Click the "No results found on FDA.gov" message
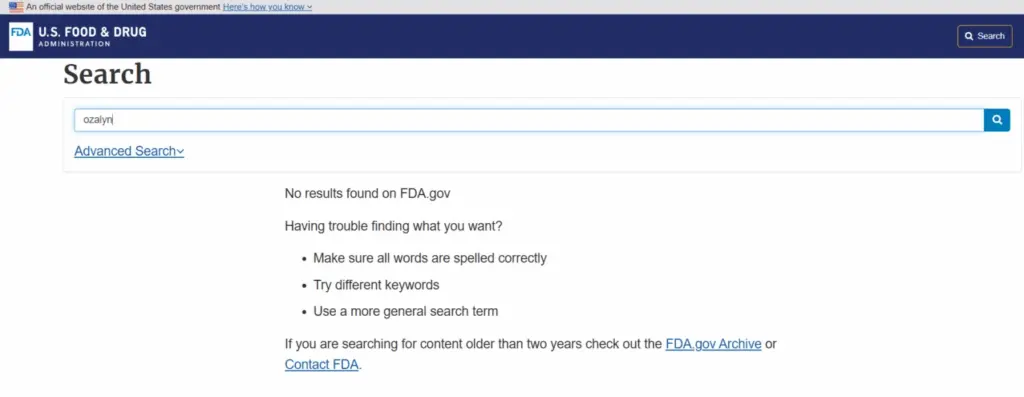The height and width of the screenshot is (397, 1024). [x=368, y=193]
